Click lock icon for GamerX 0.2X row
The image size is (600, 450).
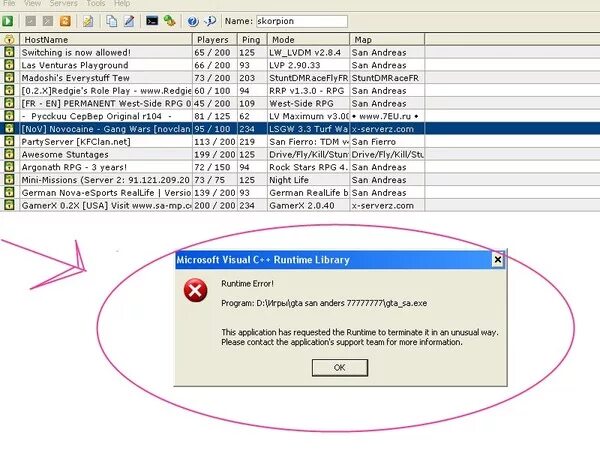click(9, 205)
